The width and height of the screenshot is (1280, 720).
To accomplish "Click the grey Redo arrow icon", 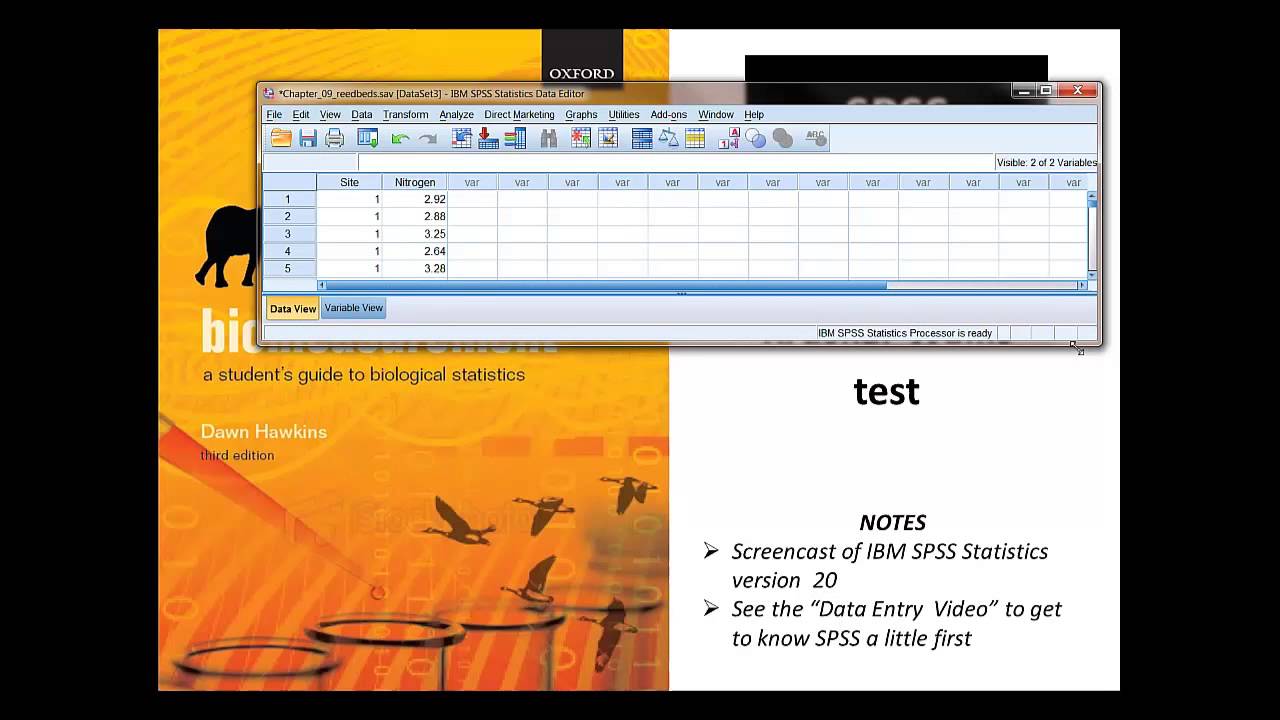I will pyautogui.click(x=427, y=139).
